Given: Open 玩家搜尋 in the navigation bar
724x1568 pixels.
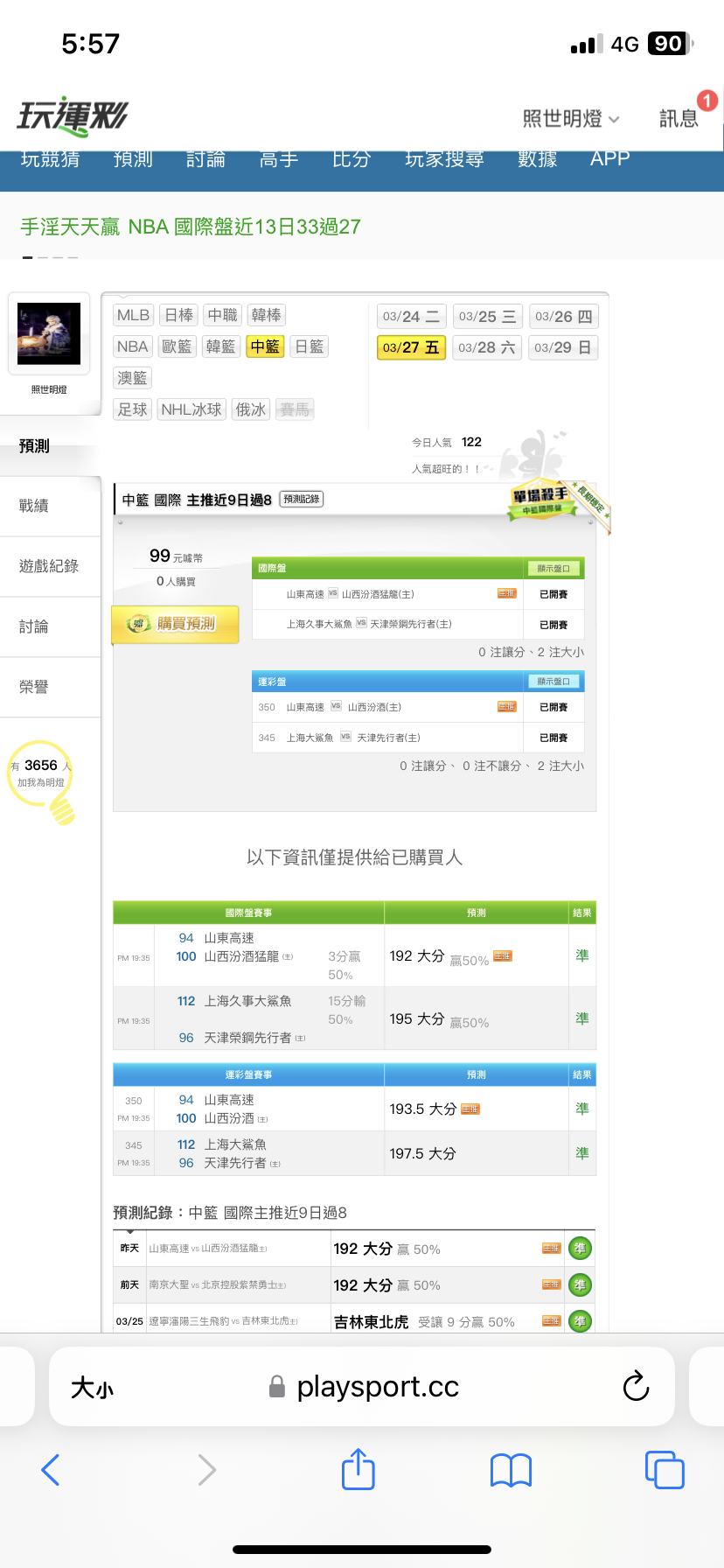Looking at the screenshot, I should point(444,159).
